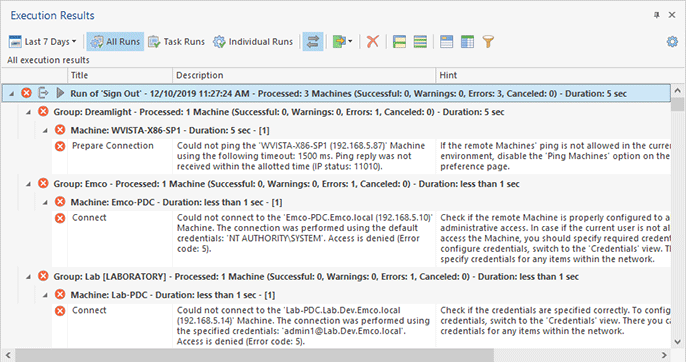Click the expand all rows icon
Screen dimensions: 686x362
[399, 42]
